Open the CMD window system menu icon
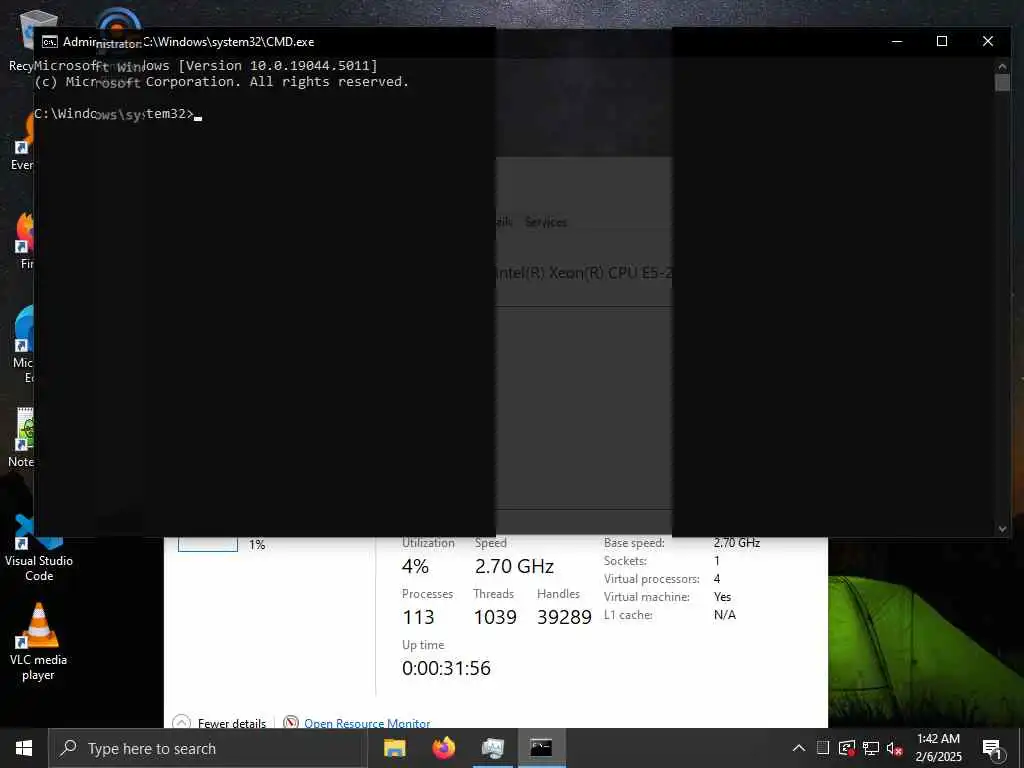The height and width of the screenshot is (768, 1024). click(x=49, y=42)
